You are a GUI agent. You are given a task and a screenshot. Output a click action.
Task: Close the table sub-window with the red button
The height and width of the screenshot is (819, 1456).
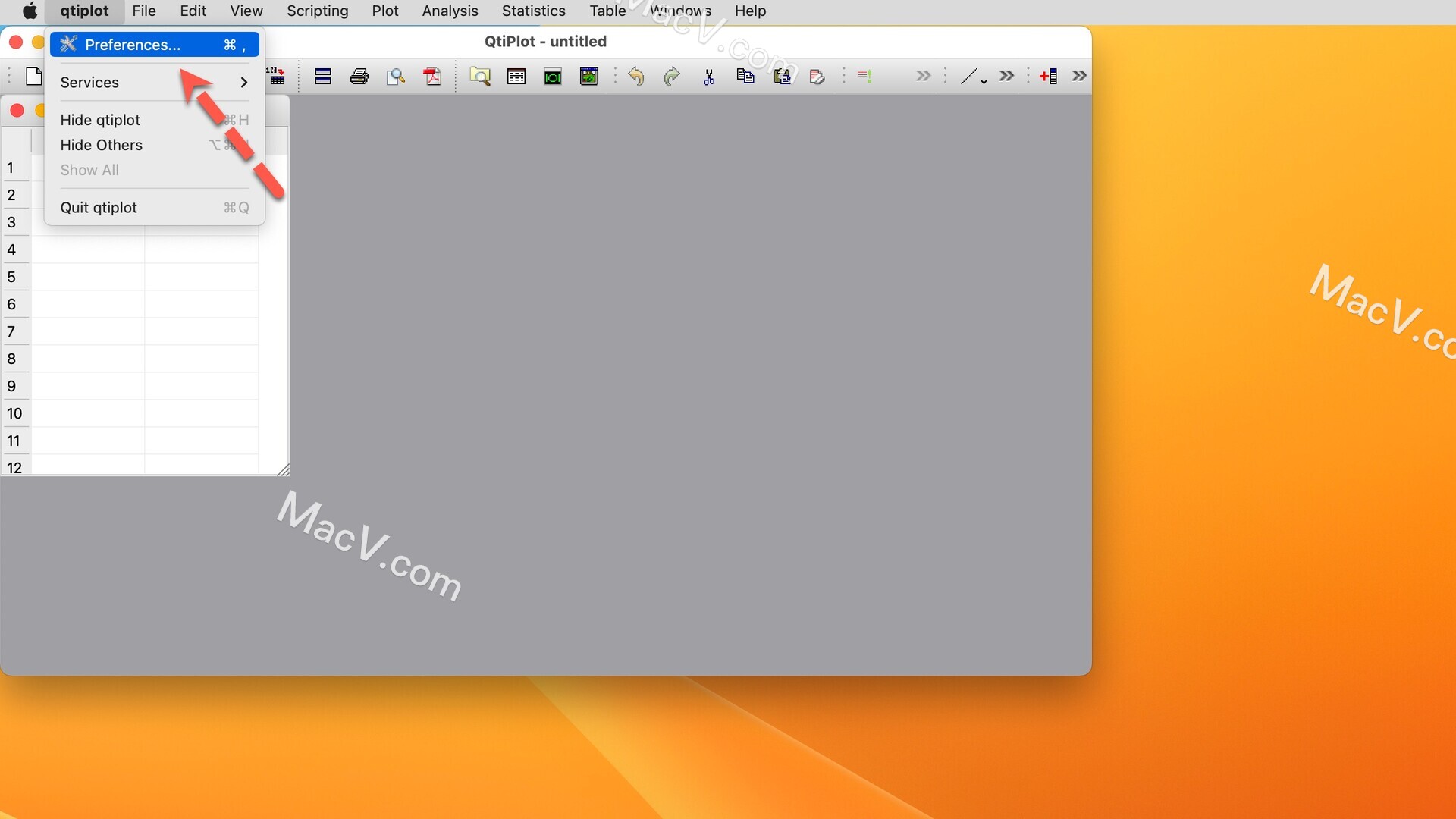(x=17, y=111)
